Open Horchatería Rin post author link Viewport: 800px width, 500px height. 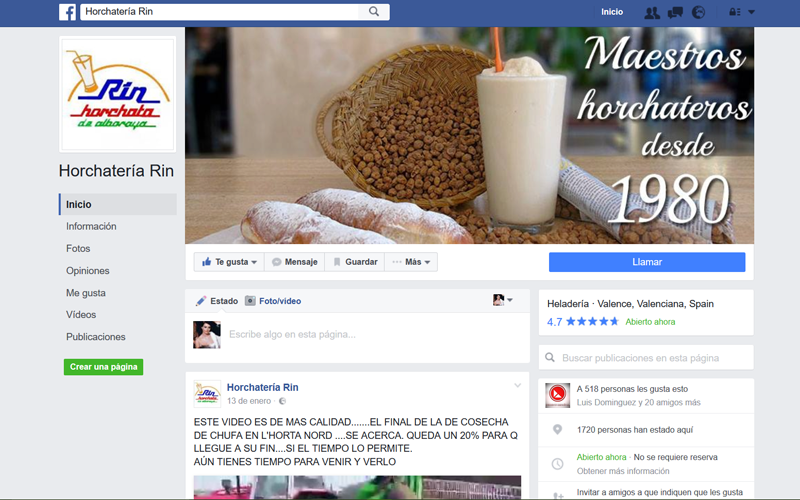[263, 387]
